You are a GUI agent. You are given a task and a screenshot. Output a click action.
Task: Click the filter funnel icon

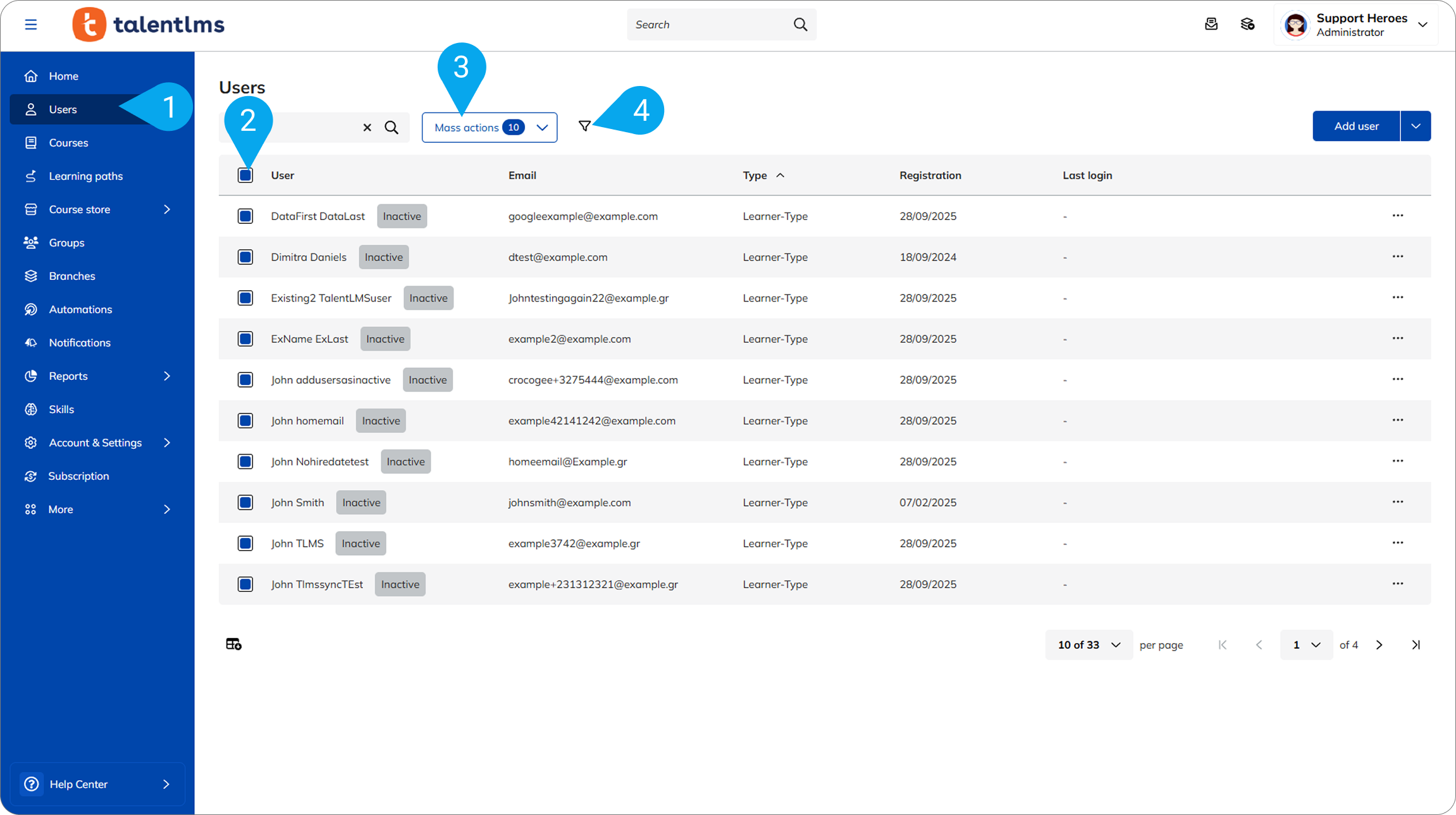click(584, 126)
